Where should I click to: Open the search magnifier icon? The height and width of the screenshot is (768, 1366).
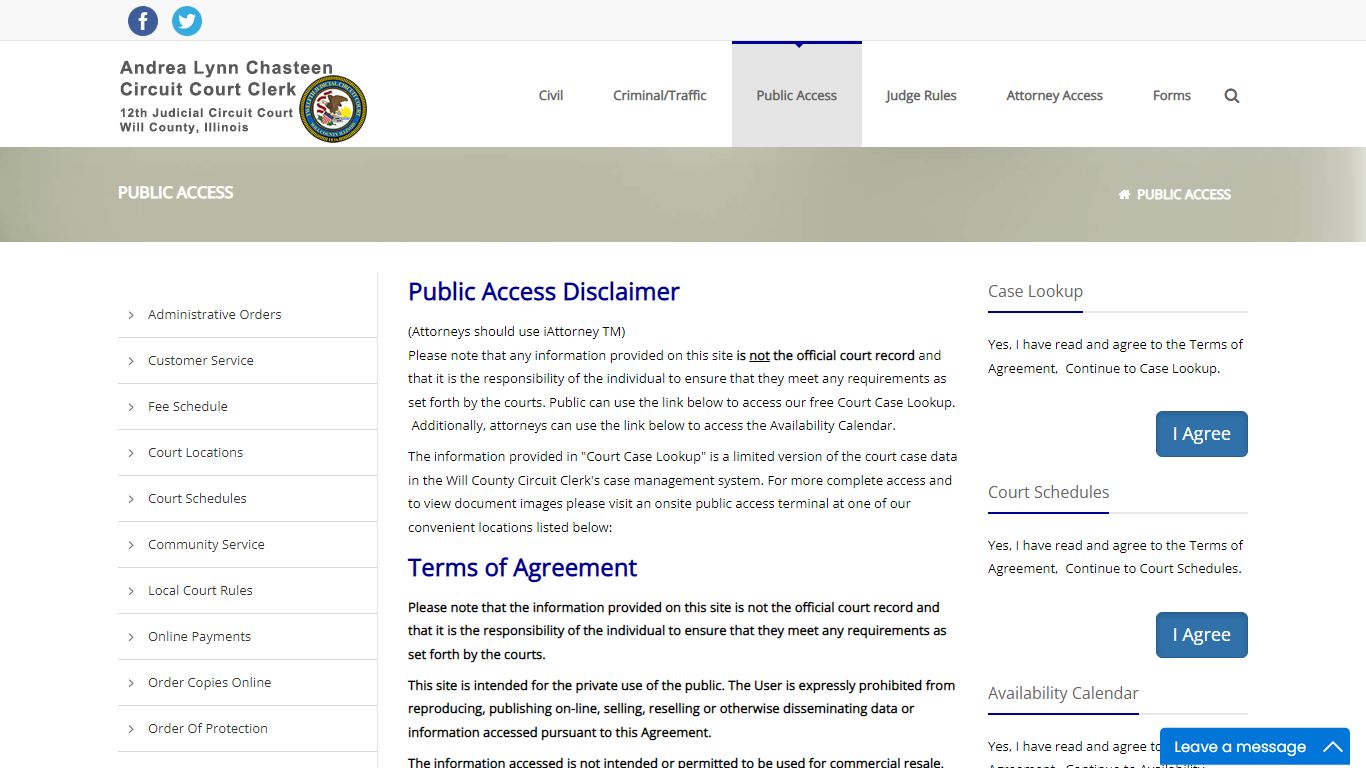click(1232, 96)
